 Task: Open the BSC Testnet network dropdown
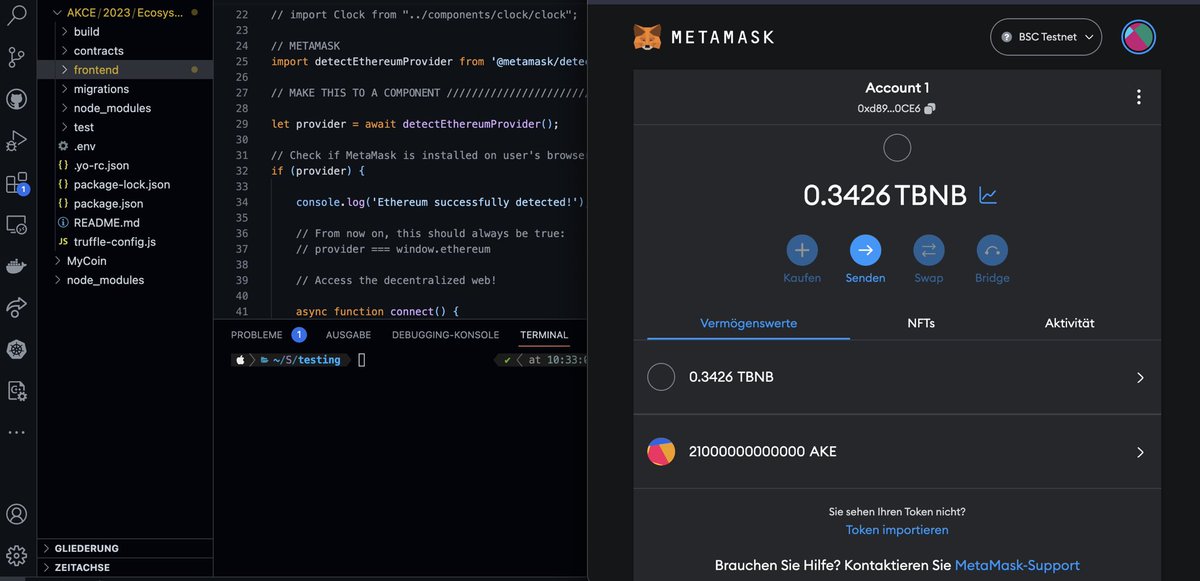pyautogui.click(x=1046, y=37)
